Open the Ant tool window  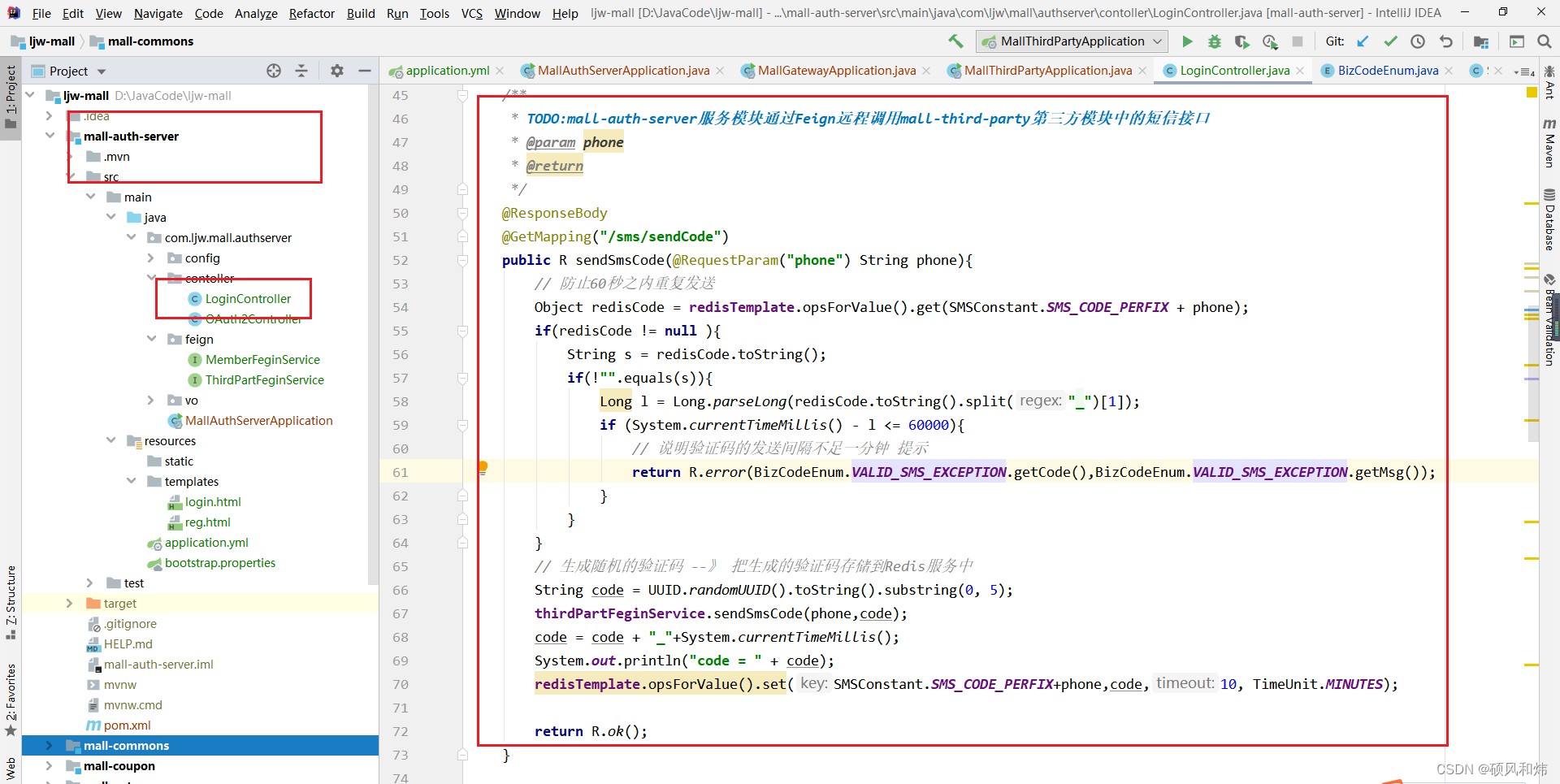point(1549,83)
